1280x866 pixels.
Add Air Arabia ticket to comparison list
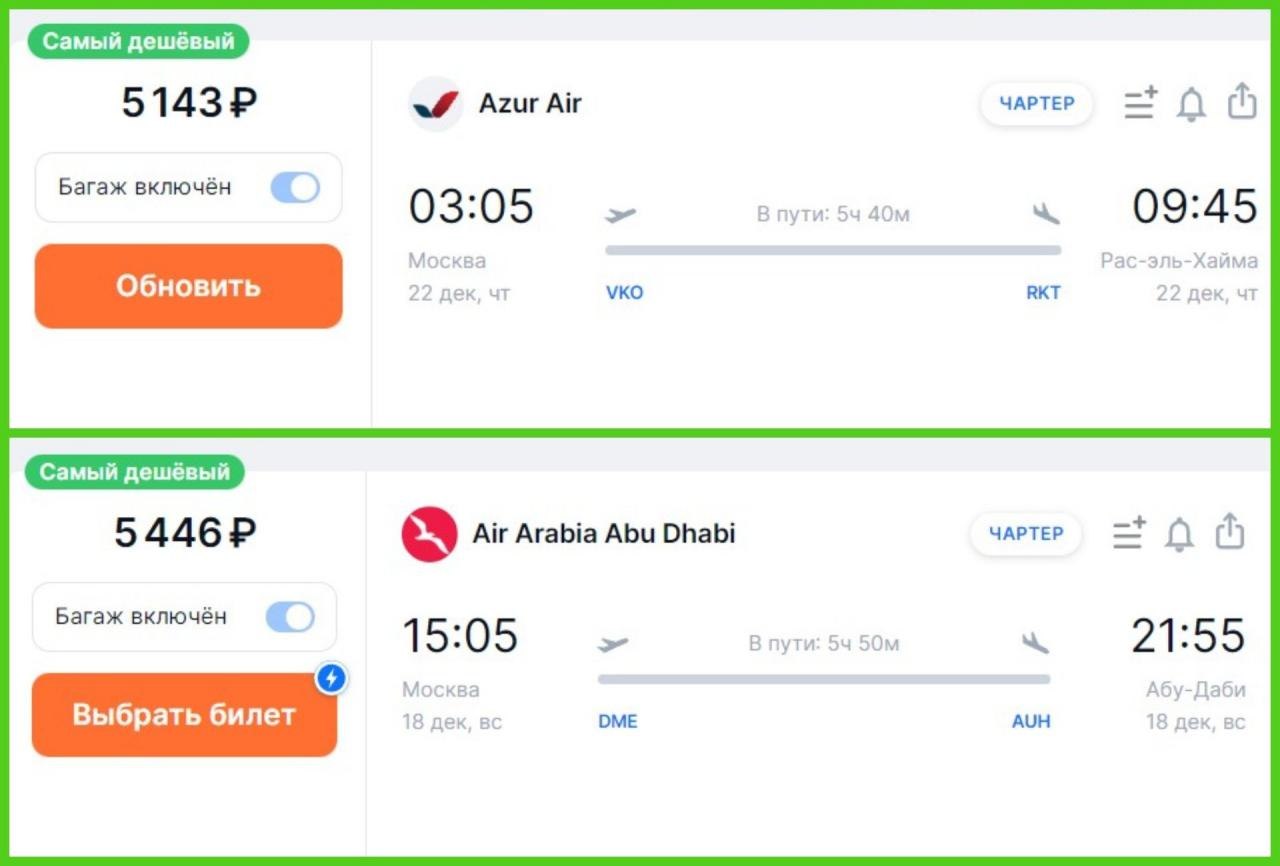click(x=1129, y=533)
